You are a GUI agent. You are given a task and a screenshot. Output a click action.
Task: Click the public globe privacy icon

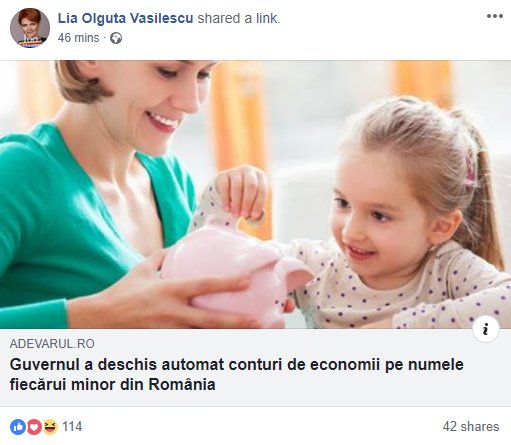click(x=116, y=38)
